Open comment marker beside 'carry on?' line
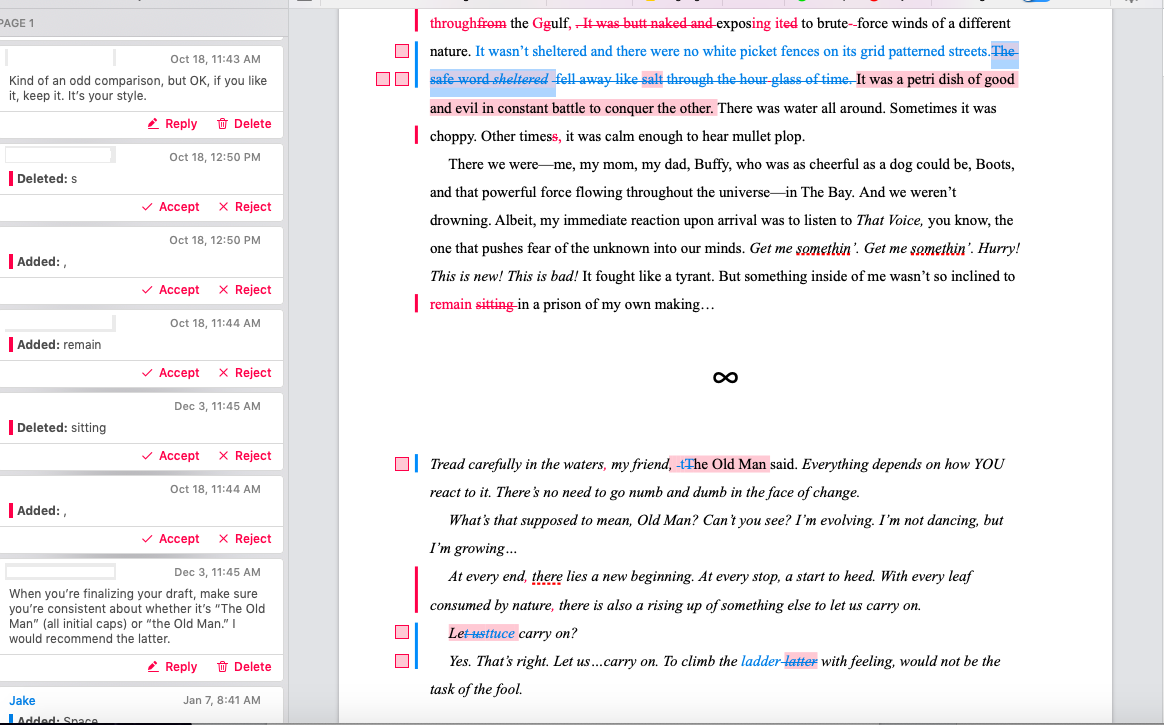Screen dimensions: 1164x725 pyautogui.click(x=402, y=632)
